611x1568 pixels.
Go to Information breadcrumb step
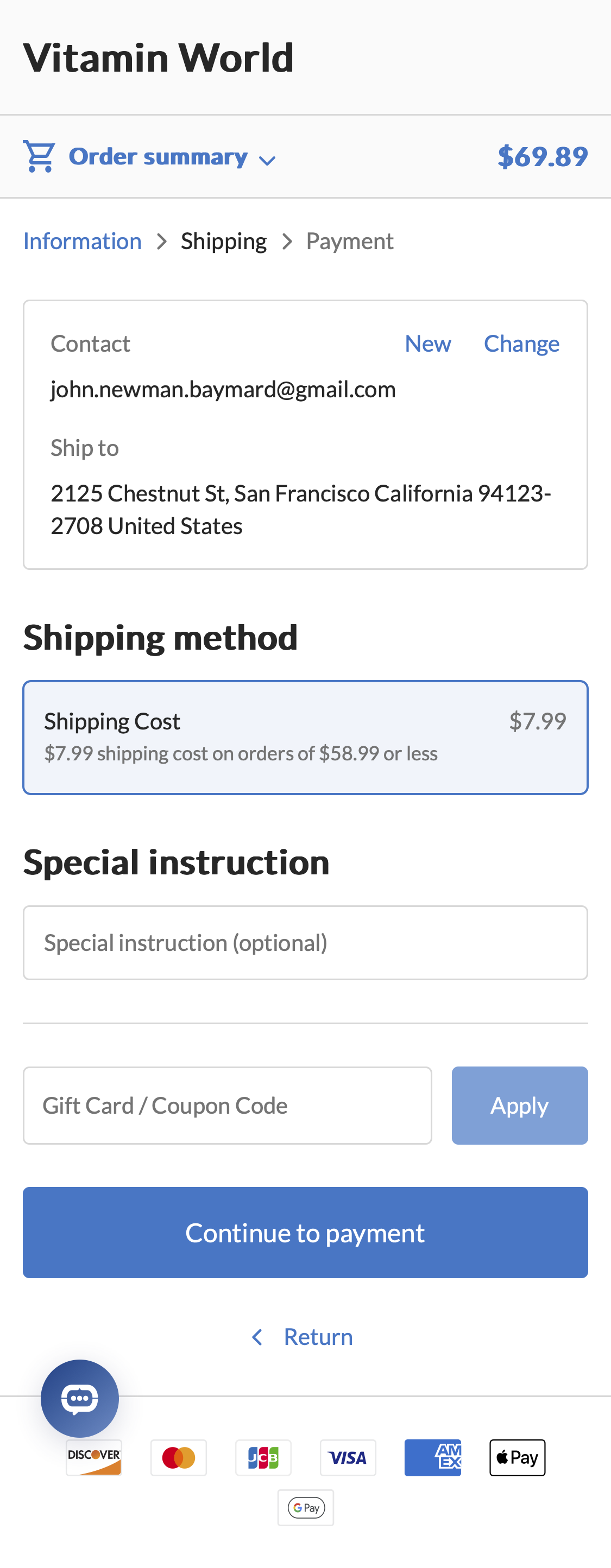[82, 241]
